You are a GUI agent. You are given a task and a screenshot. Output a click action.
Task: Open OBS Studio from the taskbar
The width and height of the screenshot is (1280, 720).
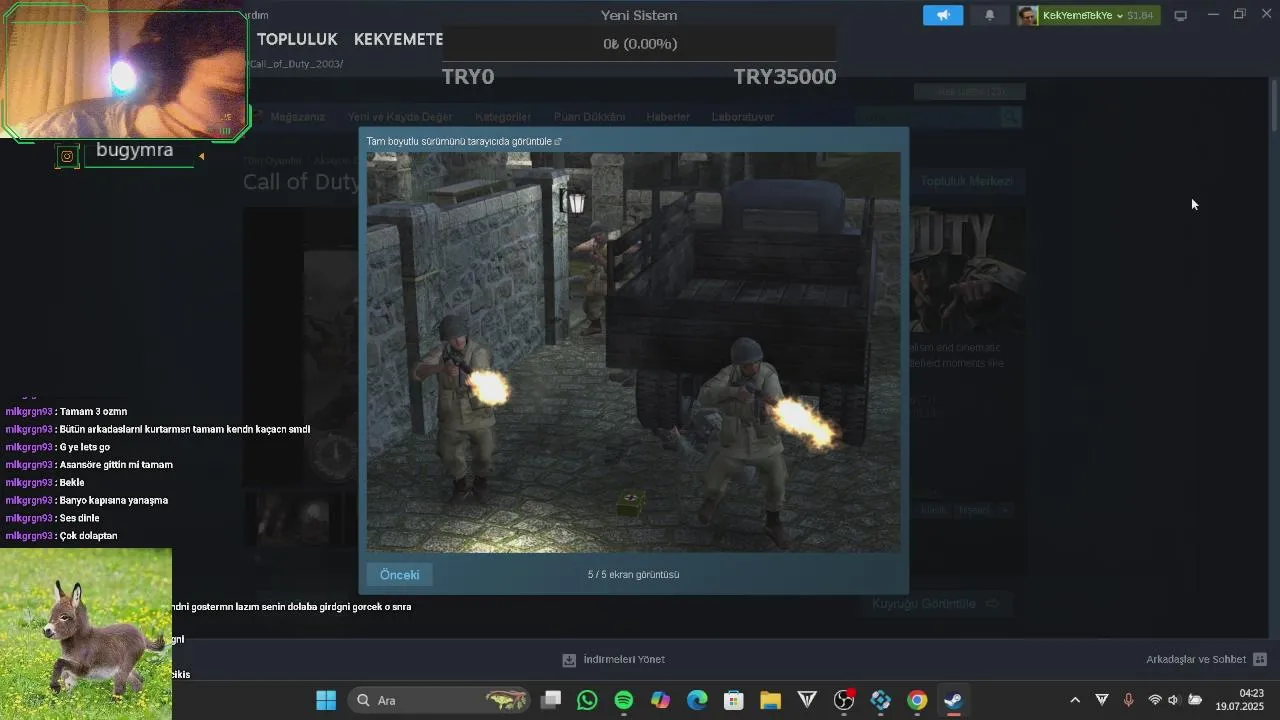844,700
